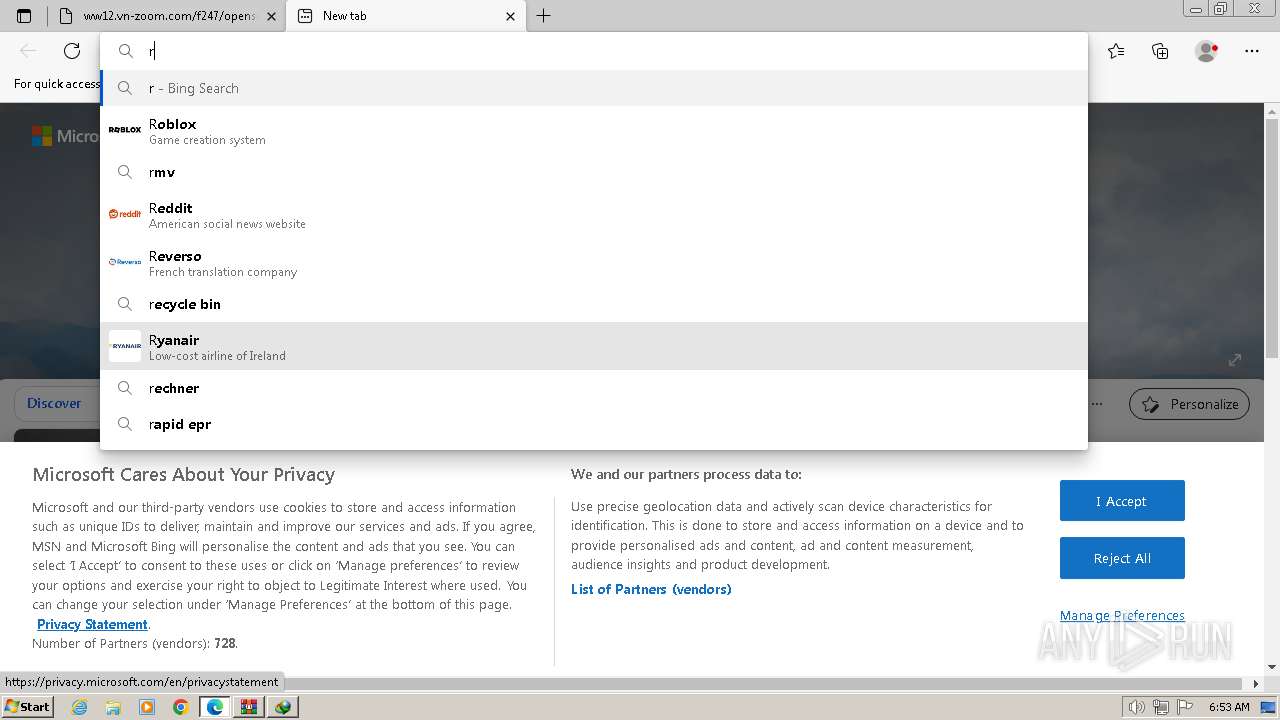1280x720 pixels.
Task: Click the Microsoft logo on page
Action: tap(41, 136)
